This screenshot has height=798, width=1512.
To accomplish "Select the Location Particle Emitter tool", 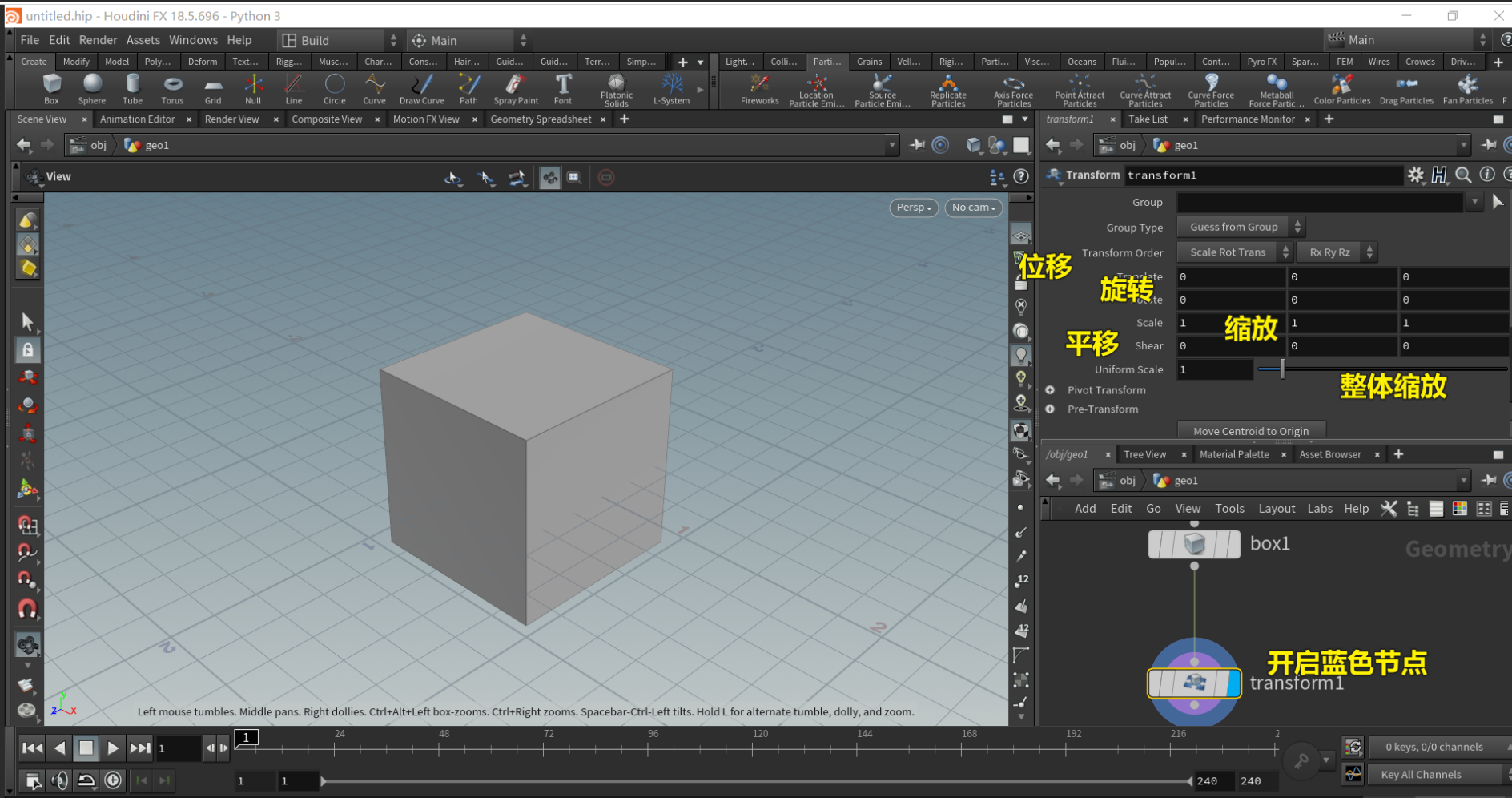I will 816,90.
